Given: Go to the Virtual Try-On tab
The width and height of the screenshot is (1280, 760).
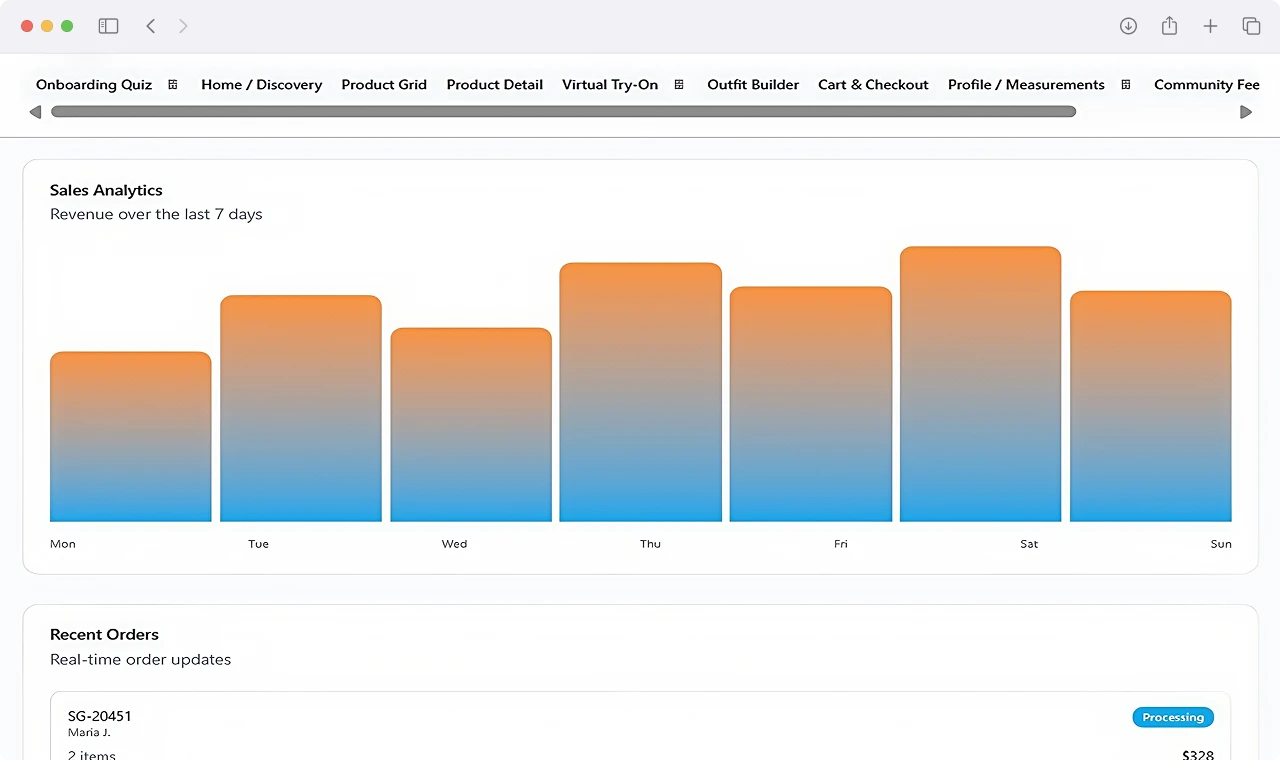Looking at the screenshot, I should point(610,85).
